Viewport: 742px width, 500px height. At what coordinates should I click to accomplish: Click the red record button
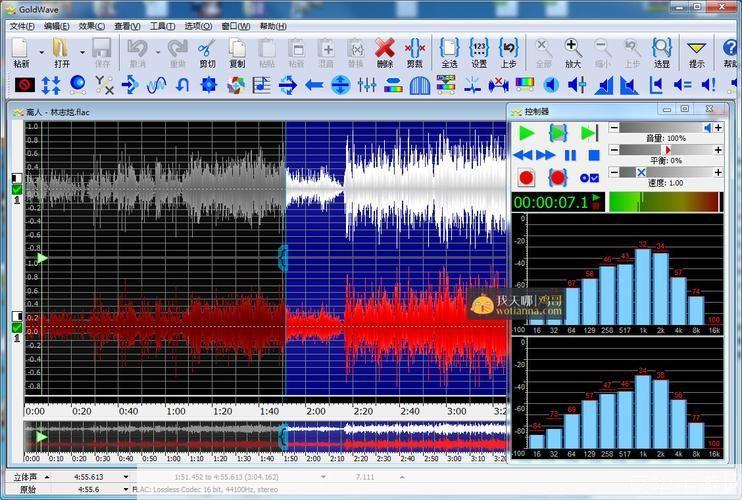[x=526, y=178]
